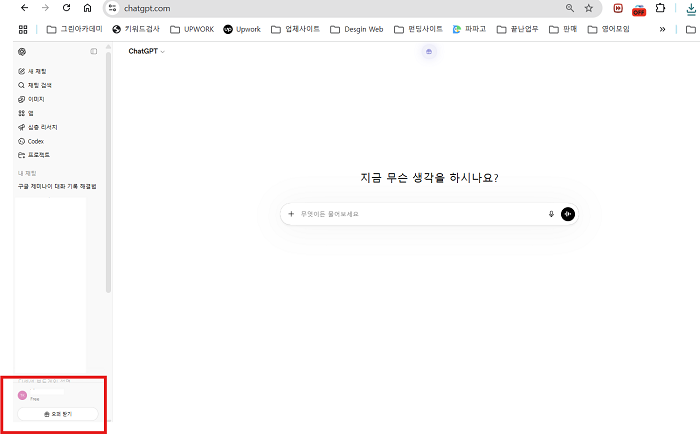Start voice mode with black waveform button
Screen dimensions: 700x434
[x=568, y=214]
